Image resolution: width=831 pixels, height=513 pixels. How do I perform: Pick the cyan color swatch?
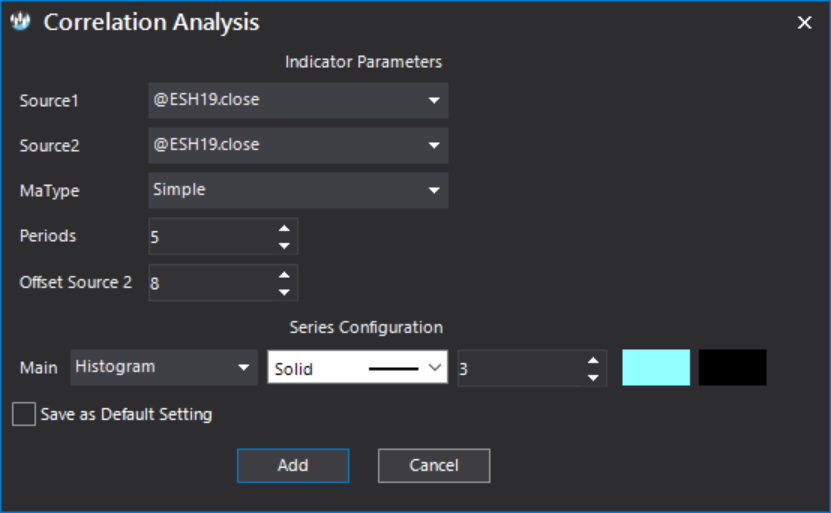click(656, 367)
